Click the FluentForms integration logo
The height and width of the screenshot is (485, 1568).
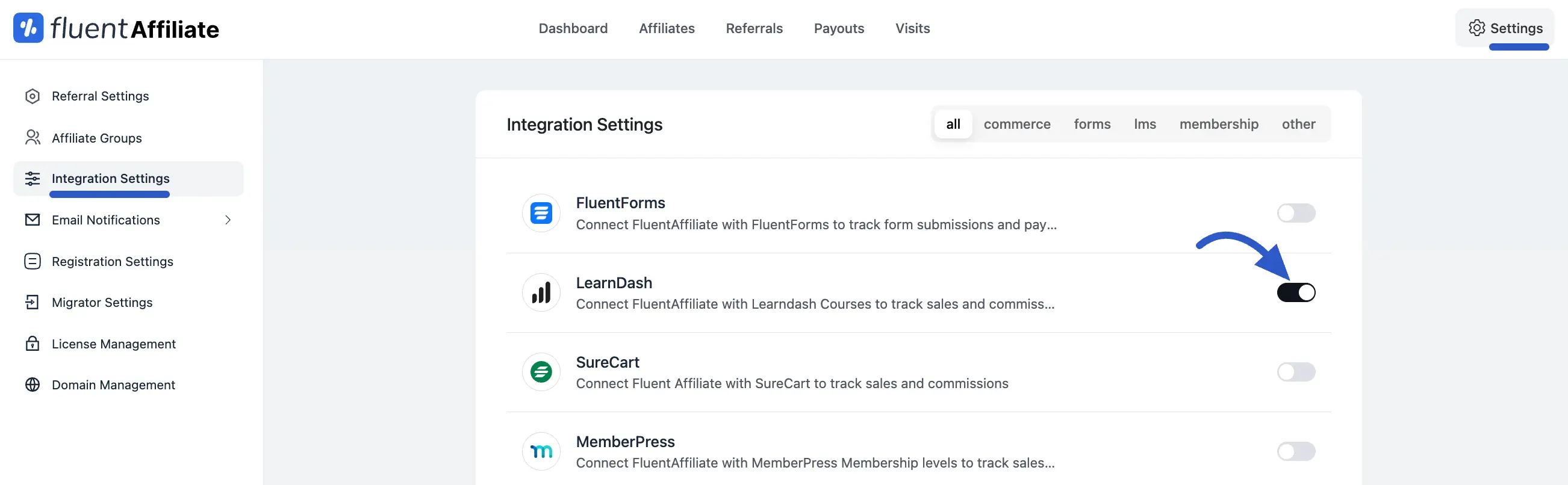pyautogui.click(x=541, y=213)
